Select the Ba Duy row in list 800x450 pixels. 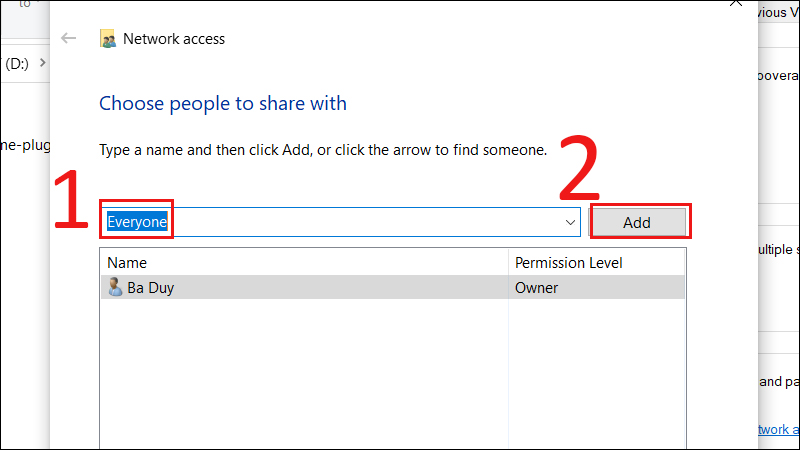pyautogui.click(x=300, y=288)
